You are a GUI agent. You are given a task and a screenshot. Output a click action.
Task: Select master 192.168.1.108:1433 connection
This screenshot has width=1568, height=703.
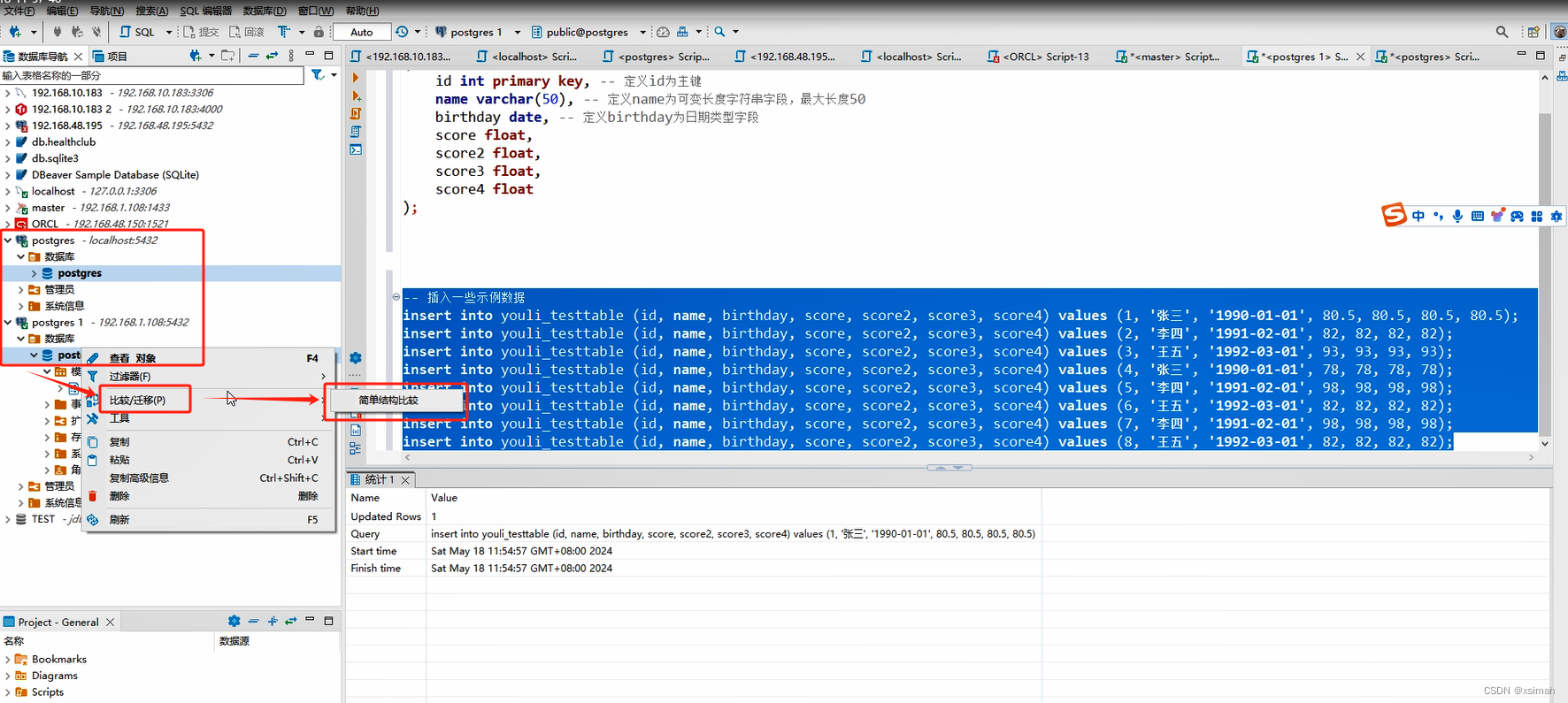click(x=100, y=208)
